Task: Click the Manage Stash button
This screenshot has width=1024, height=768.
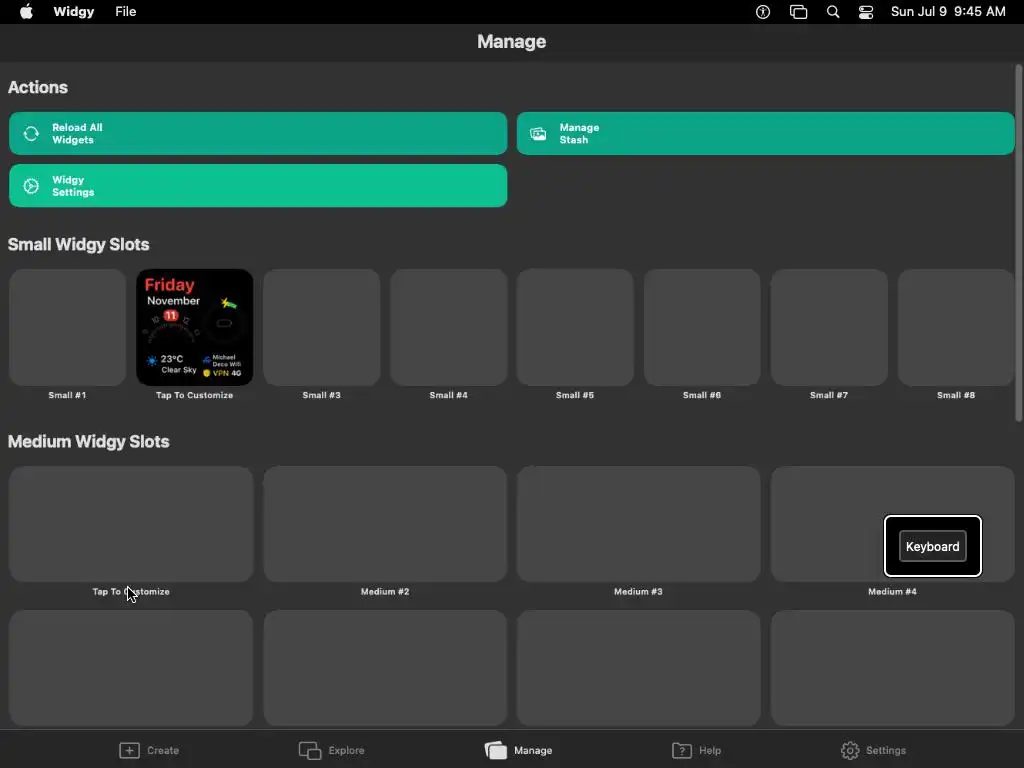Action: coord(765,134)
